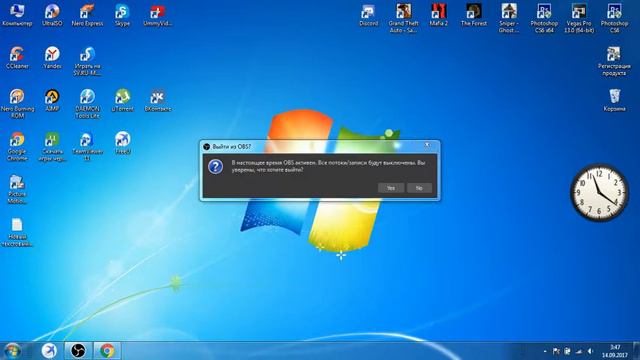Image resolution: width=640 pixels, height=360 pixels.
Task: Select the Recycle Bin icon
Action: [x=614, y=100]
